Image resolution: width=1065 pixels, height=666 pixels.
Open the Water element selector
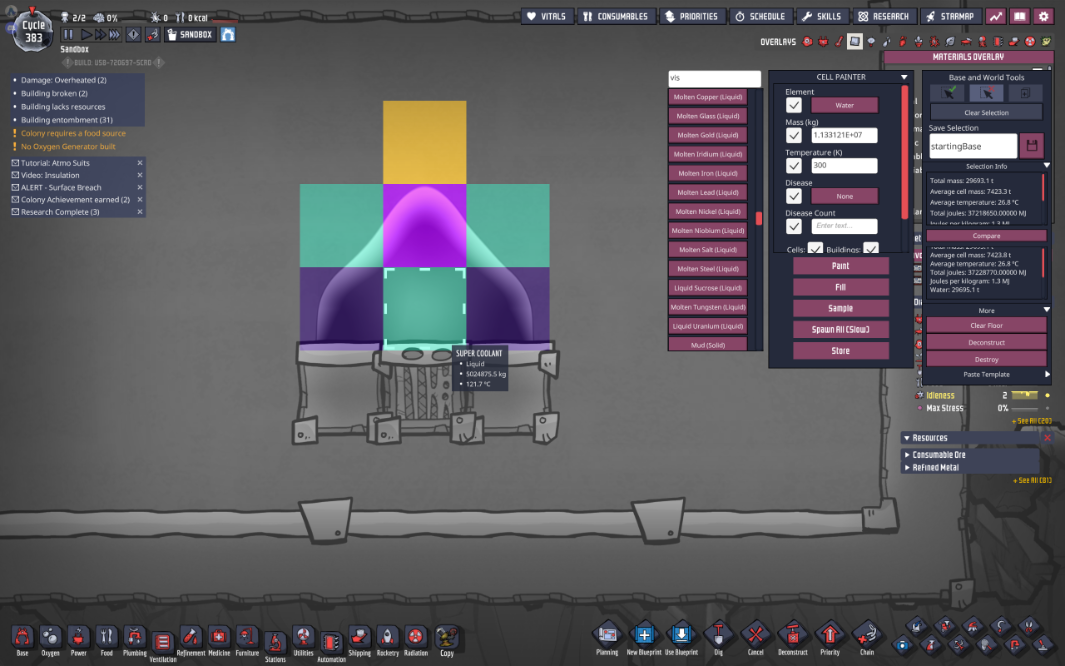tap(844, 105)
